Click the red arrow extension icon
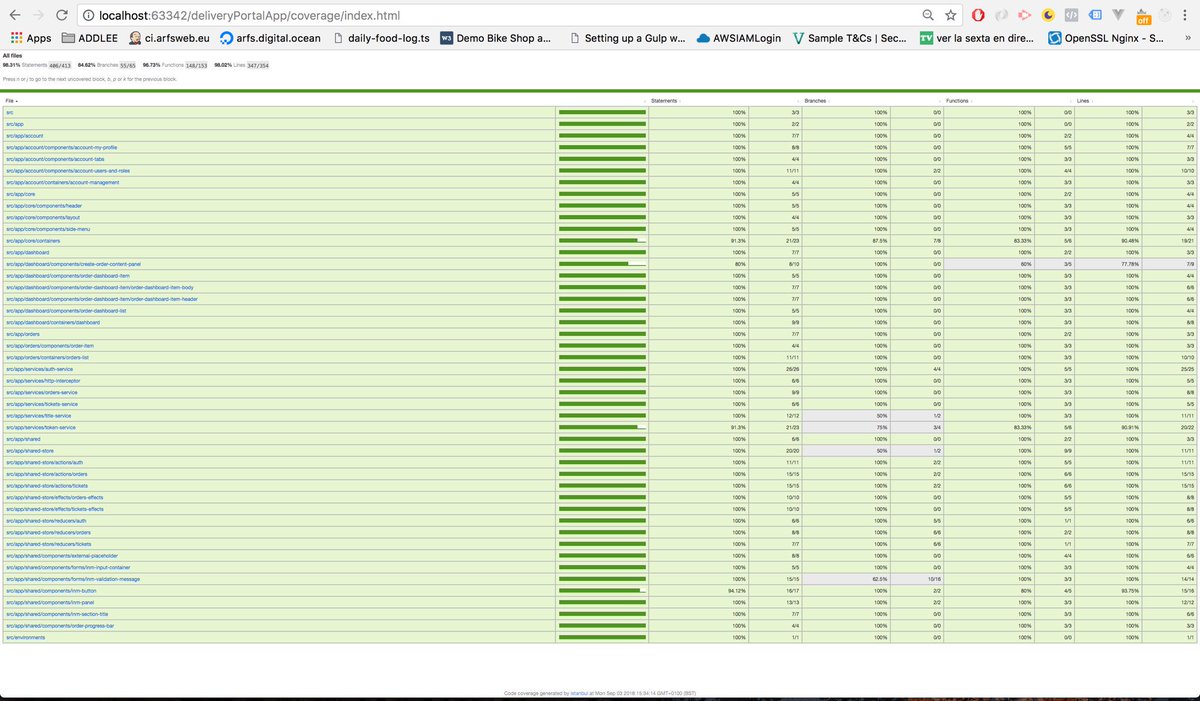This screenshot has width=1200, height=701. (1024, 15)
